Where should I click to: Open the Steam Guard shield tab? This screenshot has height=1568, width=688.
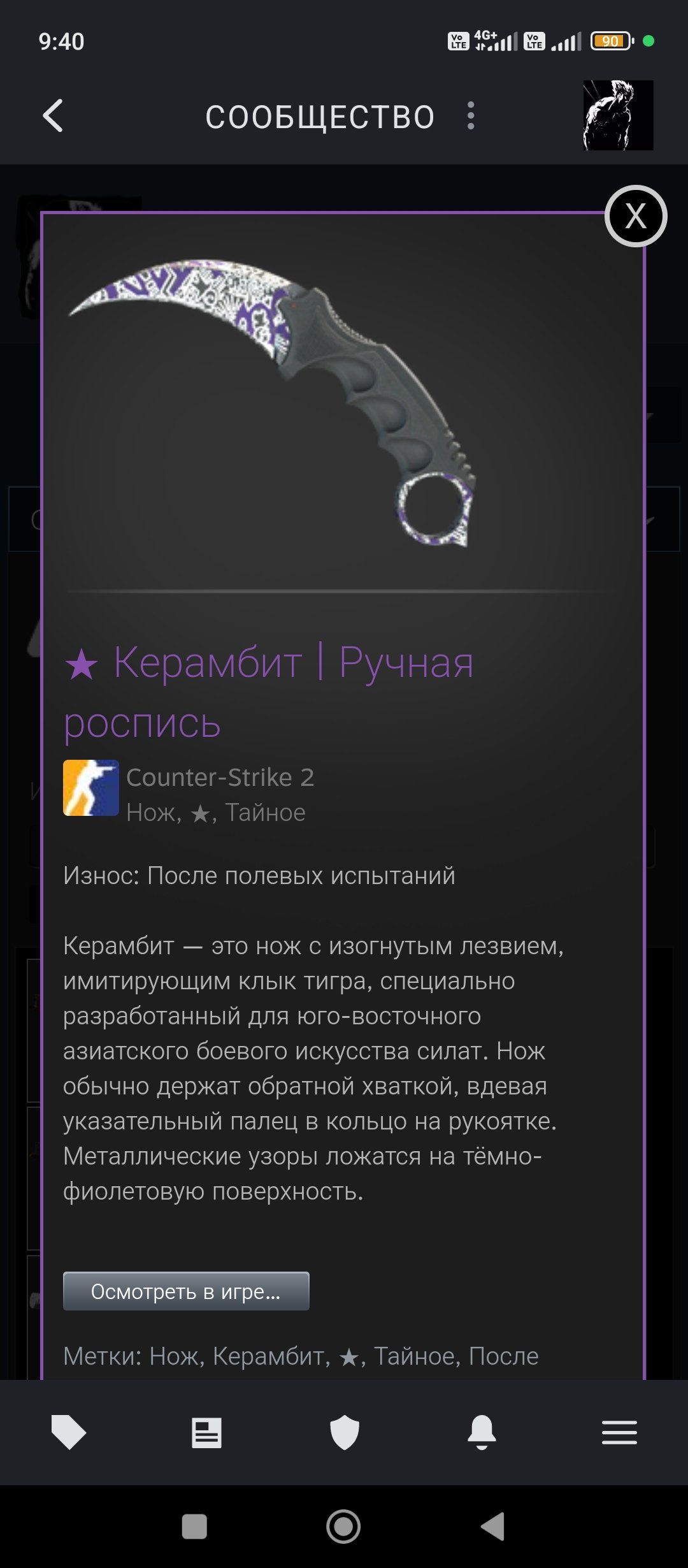click(x=345, y=1432)
